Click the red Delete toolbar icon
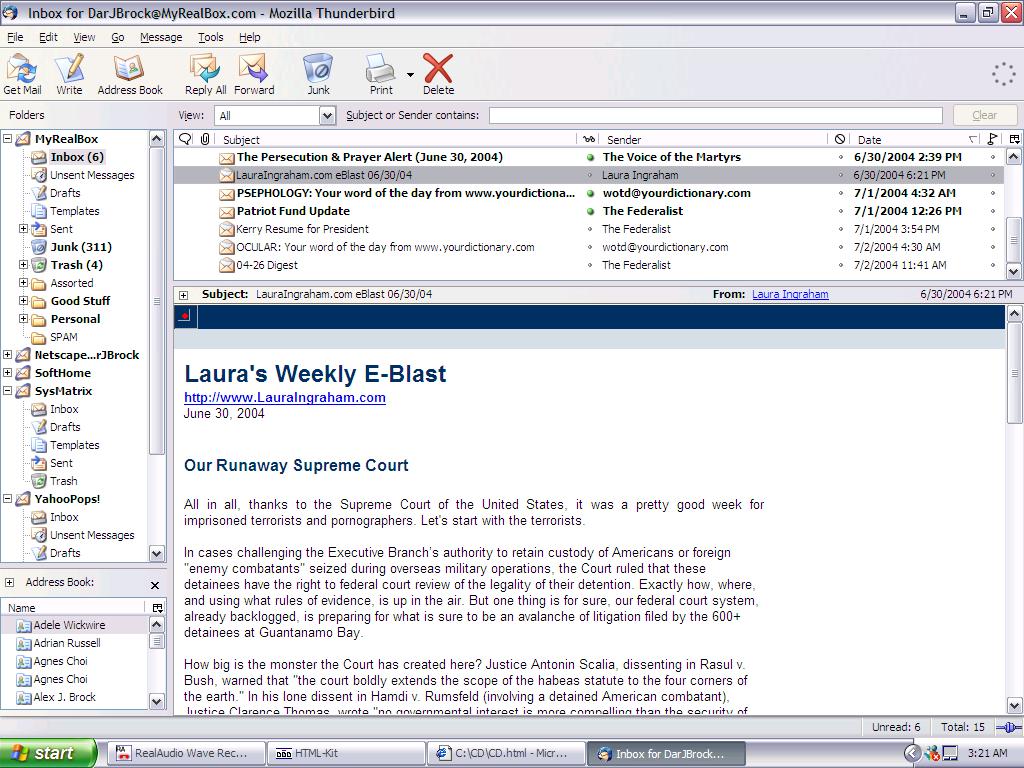This screenshot has height=768, width=1024. click(x=438, y=74)
